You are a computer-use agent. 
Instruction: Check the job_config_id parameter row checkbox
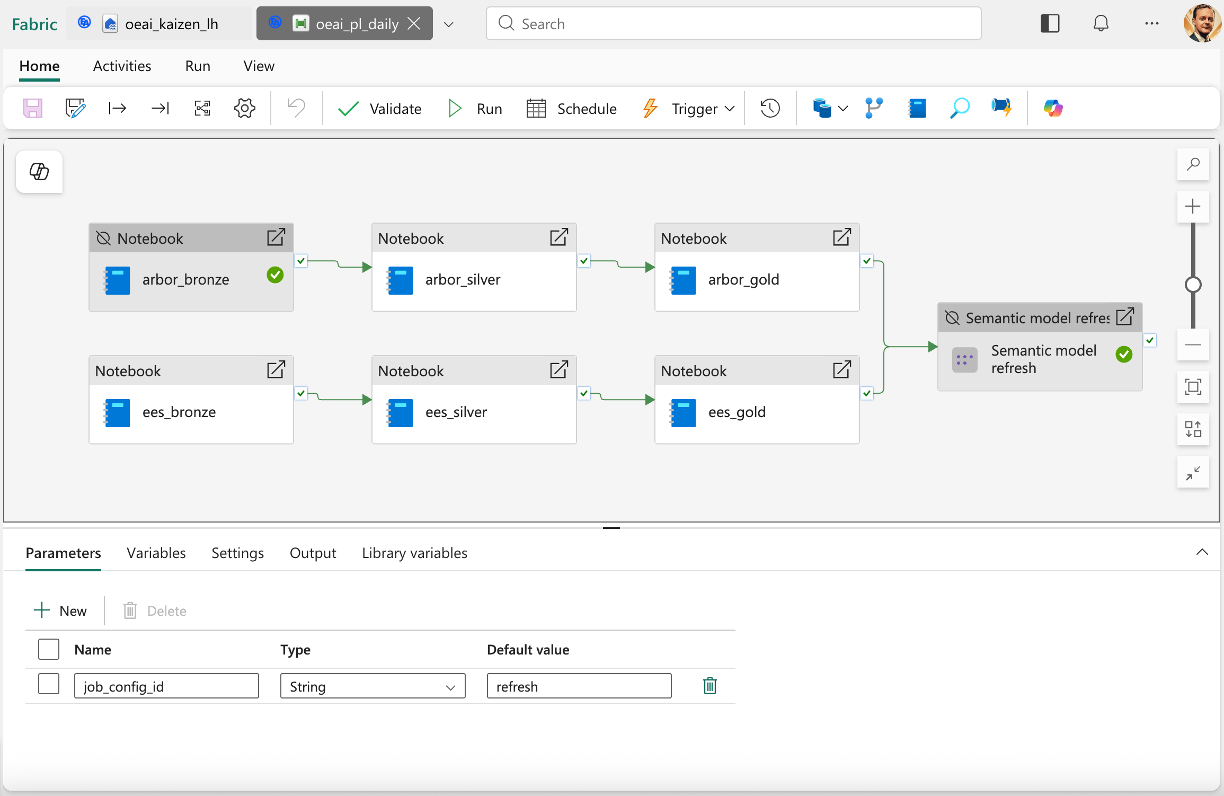point(48,685)
